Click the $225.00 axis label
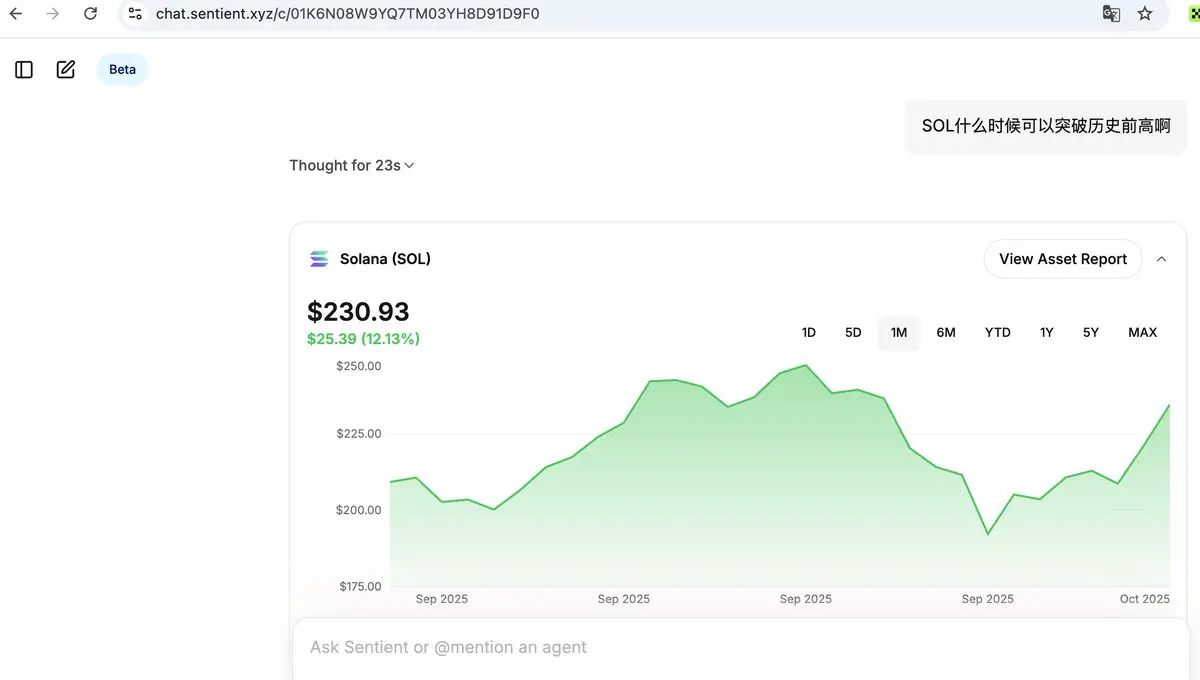 [x=358, y=433]
